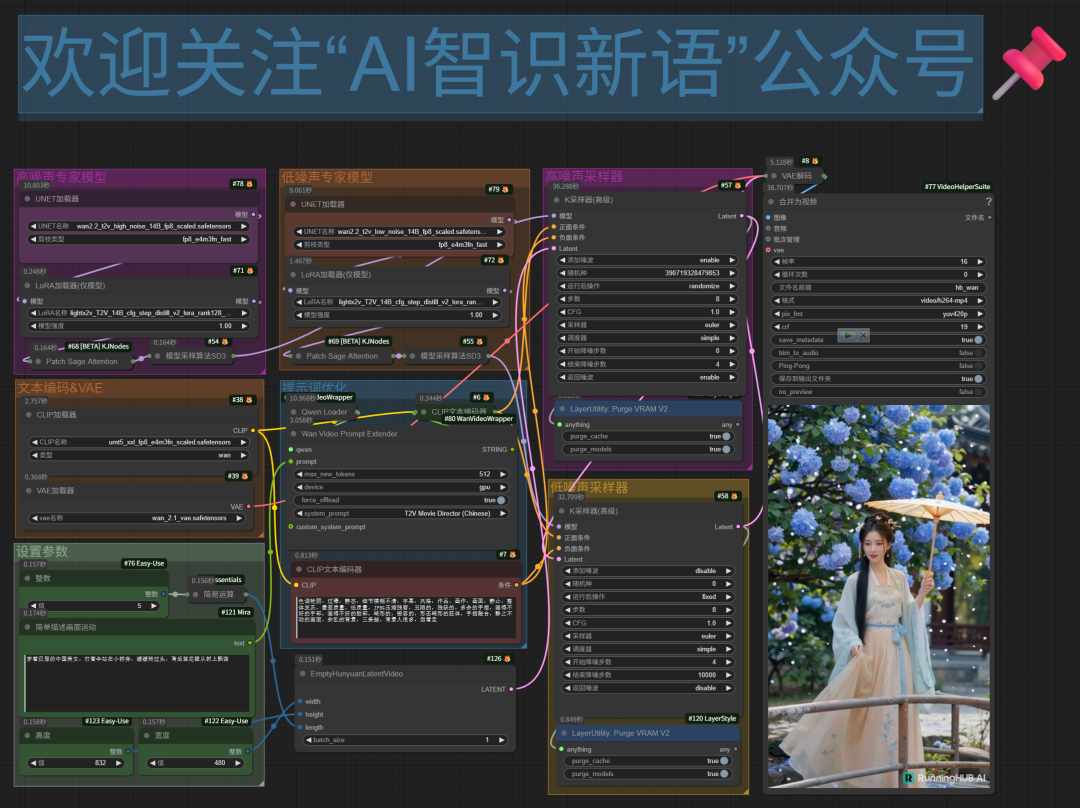Select the 设置参数 group title
Screen dimensions: 1080x808
[x=42, y=551]
